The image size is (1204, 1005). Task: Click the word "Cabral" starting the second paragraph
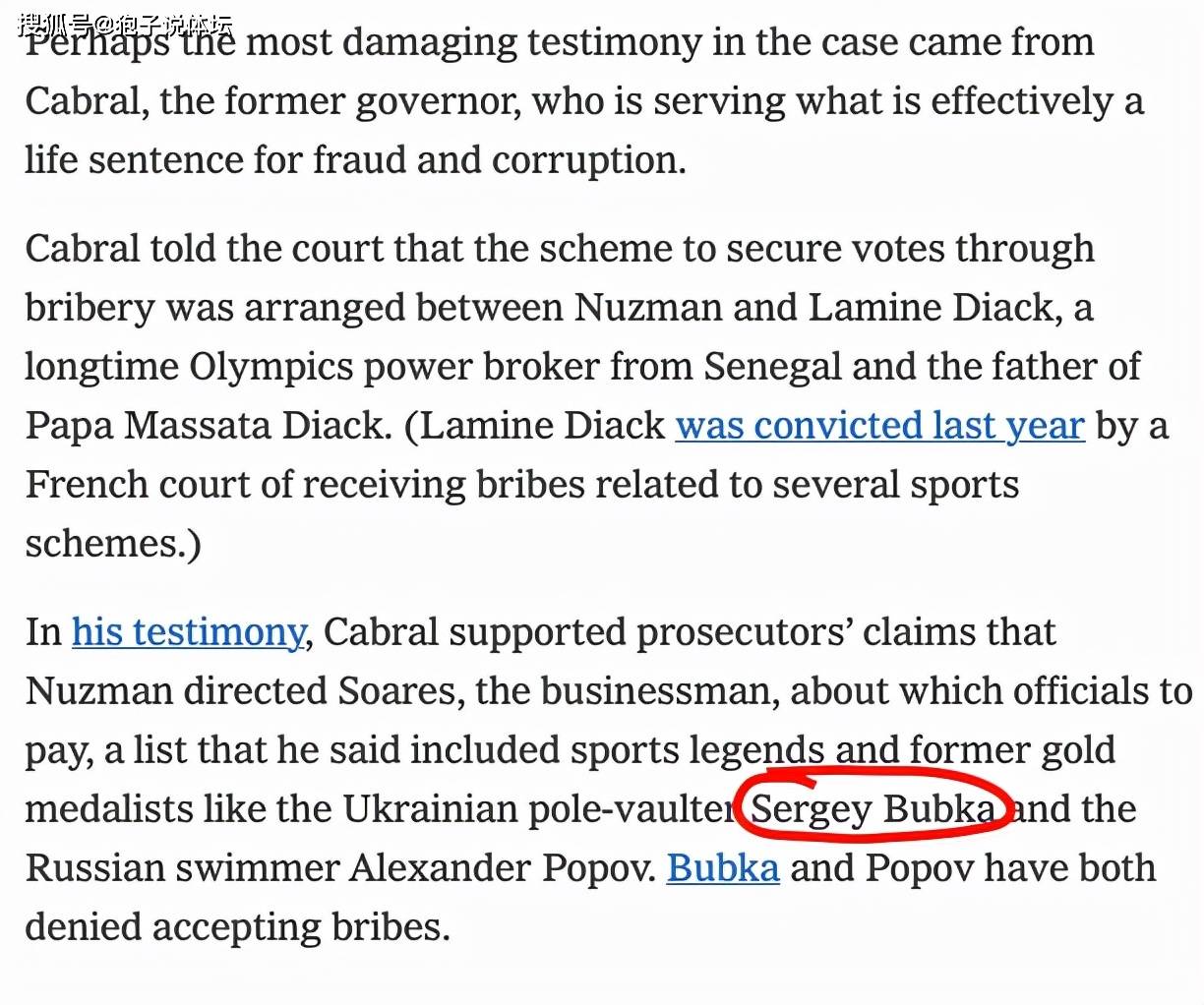83,249
